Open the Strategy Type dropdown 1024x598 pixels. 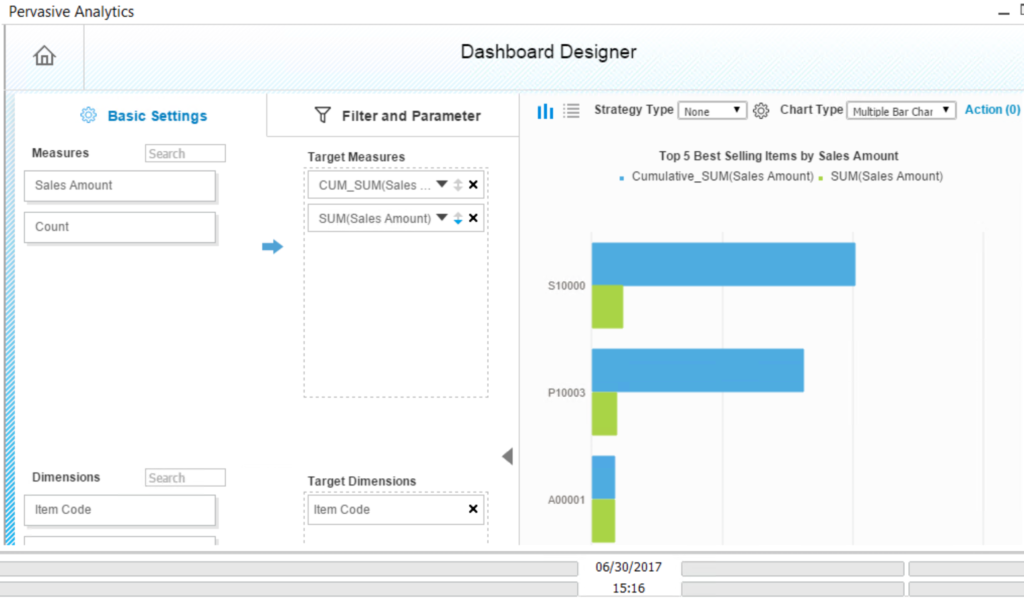pos(712,110)
